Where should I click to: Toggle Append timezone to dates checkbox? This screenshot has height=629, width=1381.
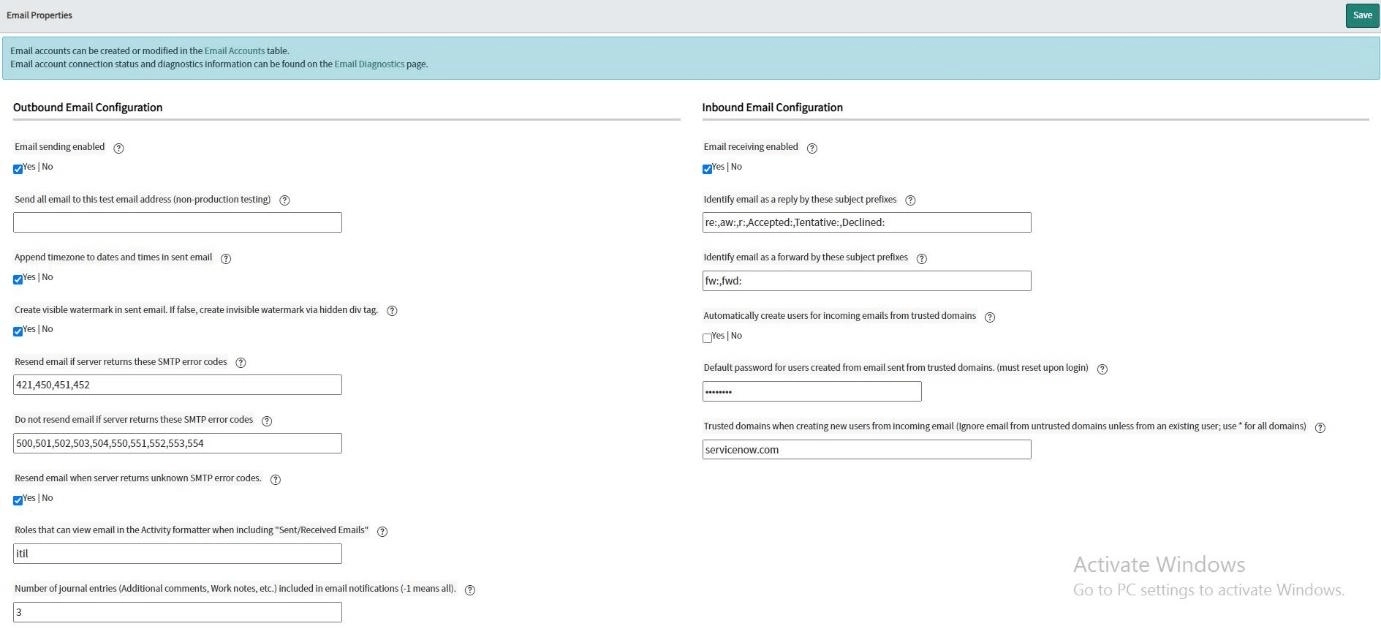18,279
